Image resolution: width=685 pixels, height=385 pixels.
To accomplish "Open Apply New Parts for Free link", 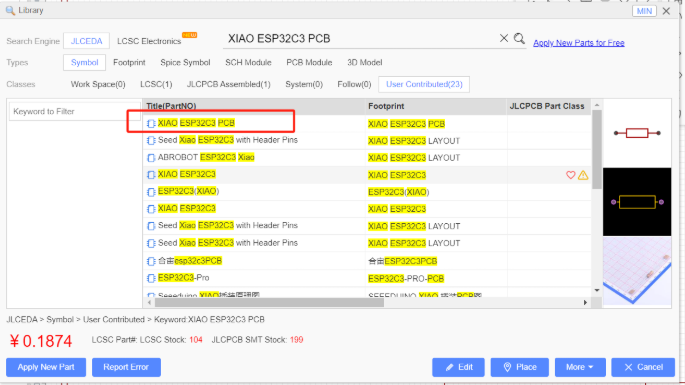I will tap(579, 43).
